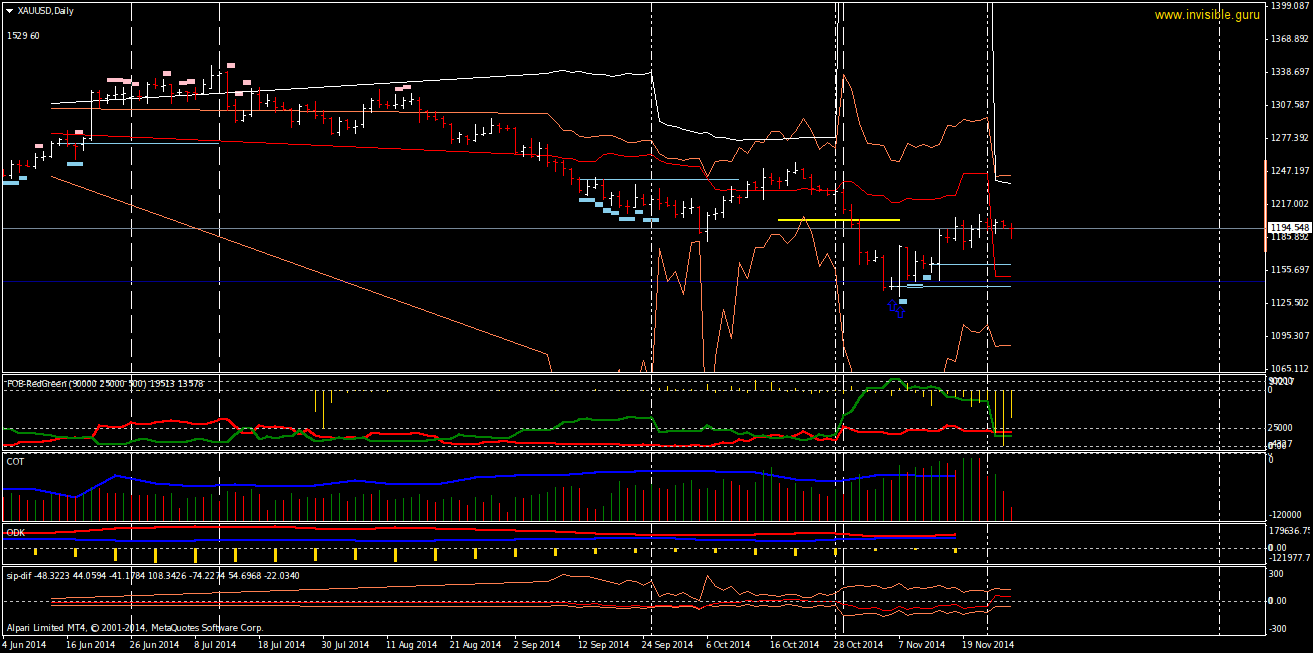1313x653 pixels.
Task: Click date label 4 Jun 2014
Action: 25,645
